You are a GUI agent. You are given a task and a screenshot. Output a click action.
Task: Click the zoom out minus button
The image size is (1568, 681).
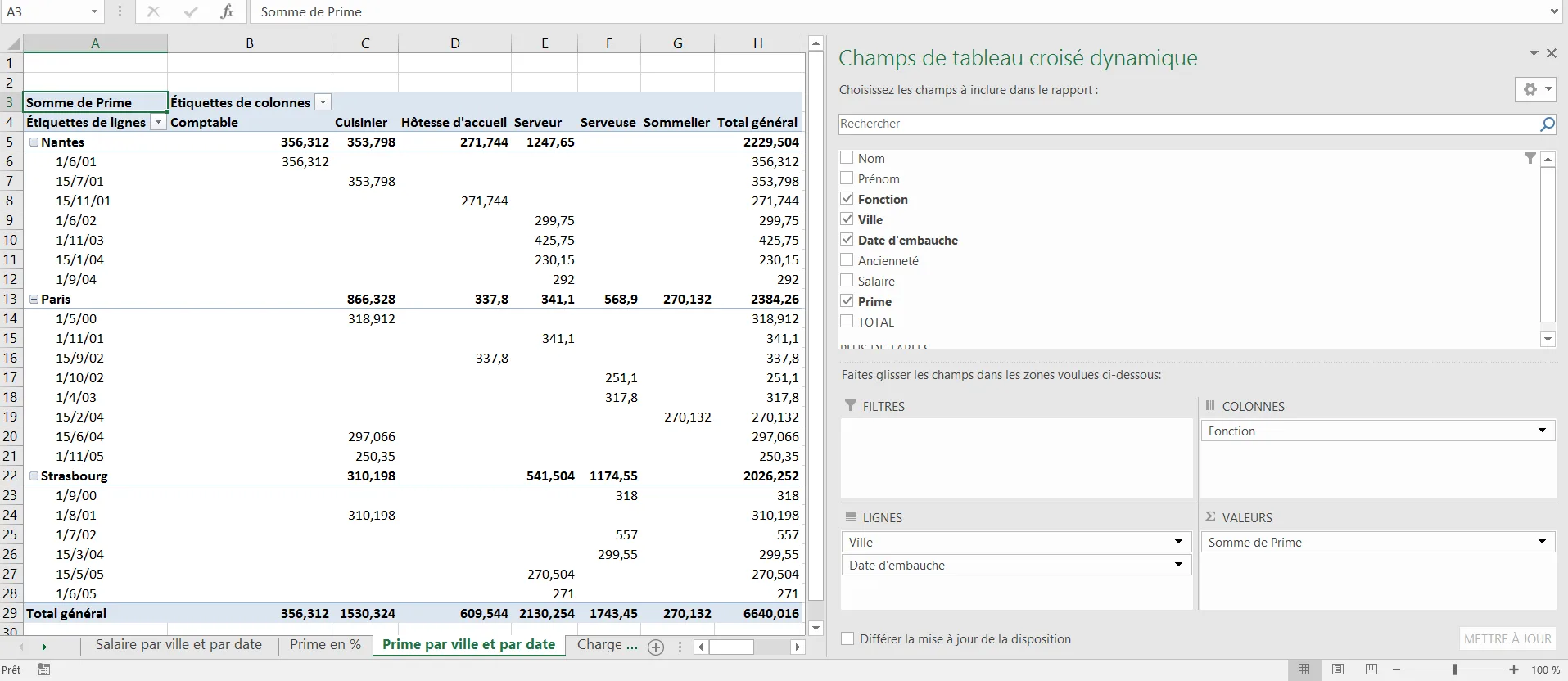pyautogui.click(x=1397, y=670)
